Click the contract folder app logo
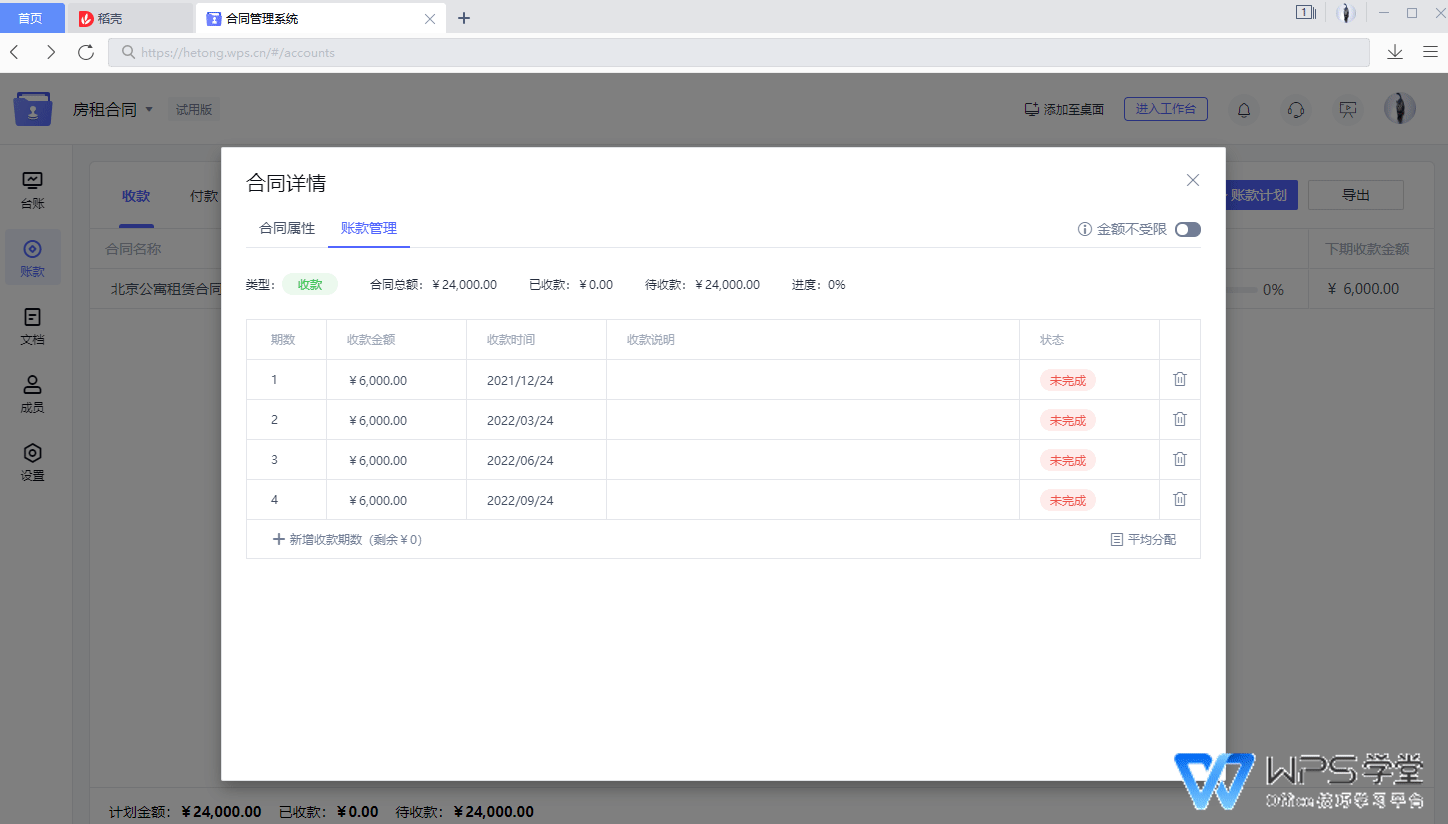This screenshot has height=824, width=1448. [33, 109]
